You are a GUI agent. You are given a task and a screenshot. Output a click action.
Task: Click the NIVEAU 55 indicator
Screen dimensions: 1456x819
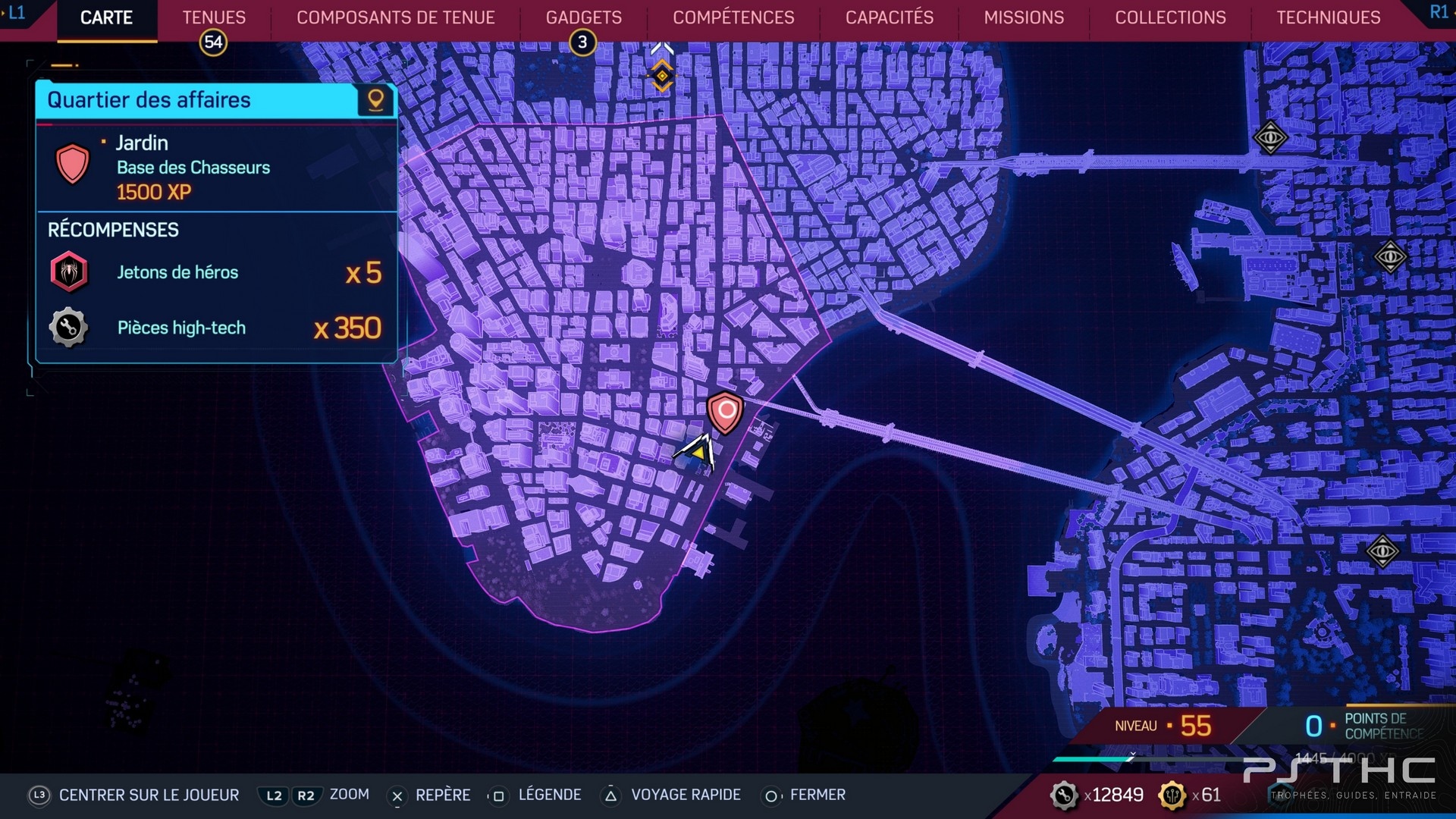[x=1163, y=726]
